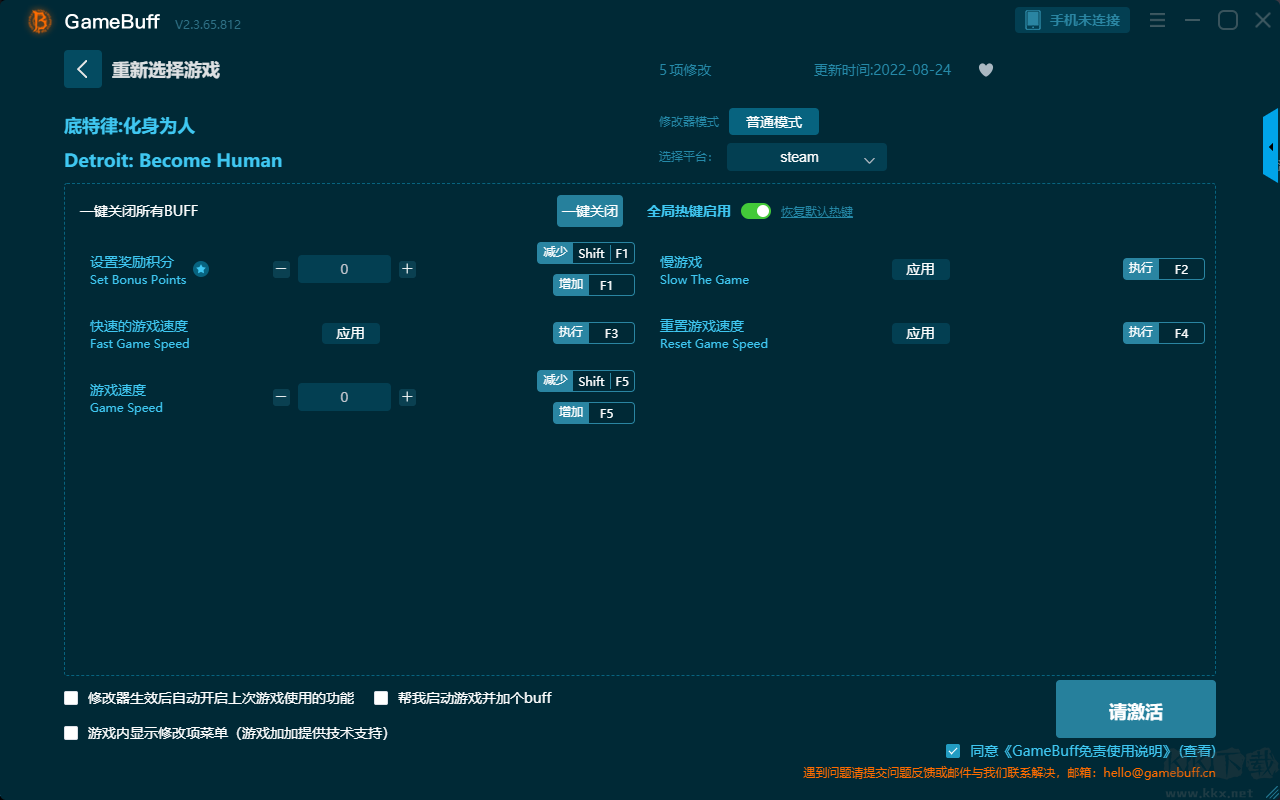Click the F3 execute hotkey for Fast Game Speed
Screen dimensions: 1280x800
click(594, 333)
